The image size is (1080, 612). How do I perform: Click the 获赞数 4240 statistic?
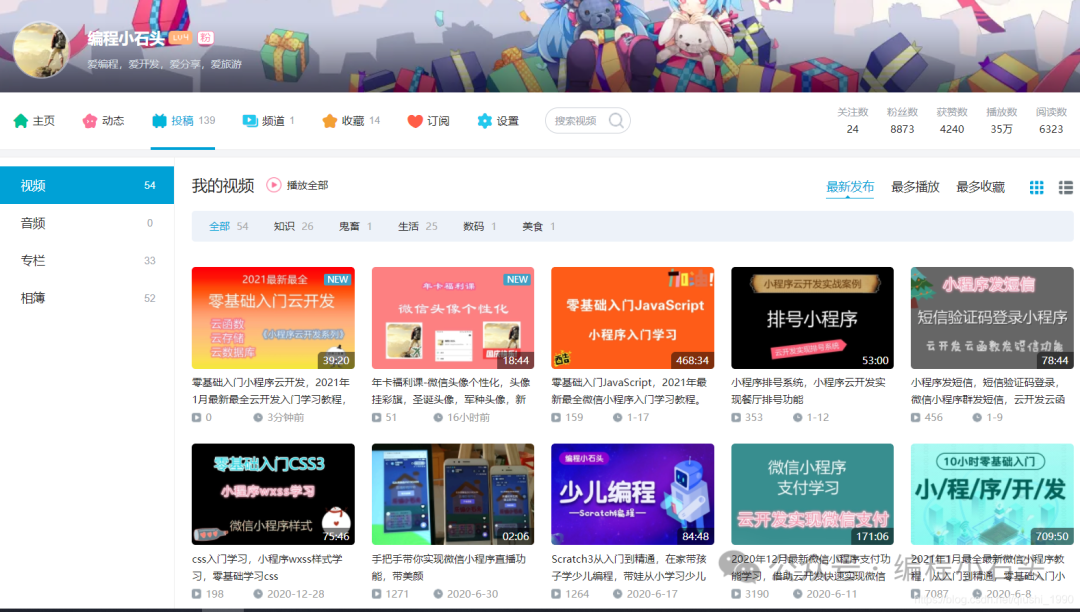(952, 120)
